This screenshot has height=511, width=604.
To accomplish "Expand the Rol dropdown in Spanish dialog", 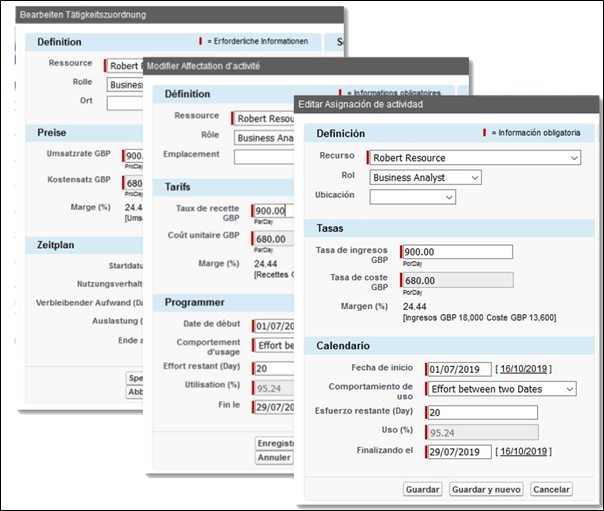I will [424, 178].
